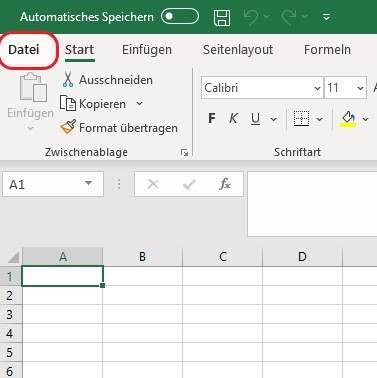Click the Redo arrow icon
This screenshot has width=377, height=378.
pyautogui.click(x=289, y=17)
